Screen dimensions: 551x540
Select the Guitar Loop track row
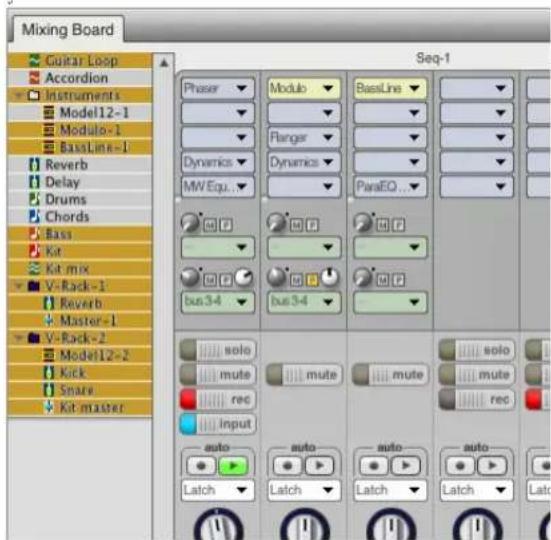coord(80,60)
